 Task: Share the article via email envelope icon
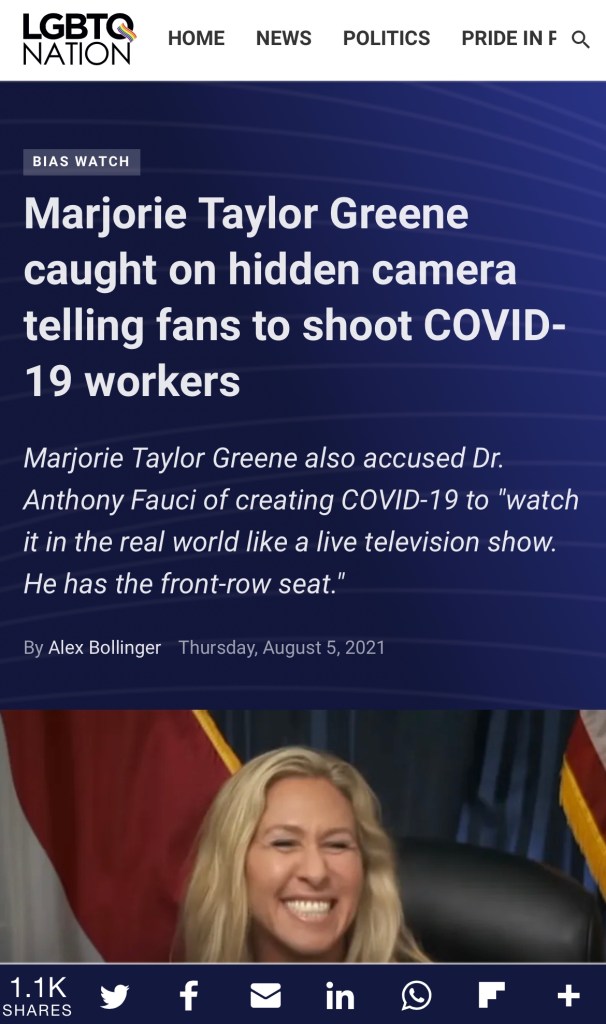pos(266,996)
